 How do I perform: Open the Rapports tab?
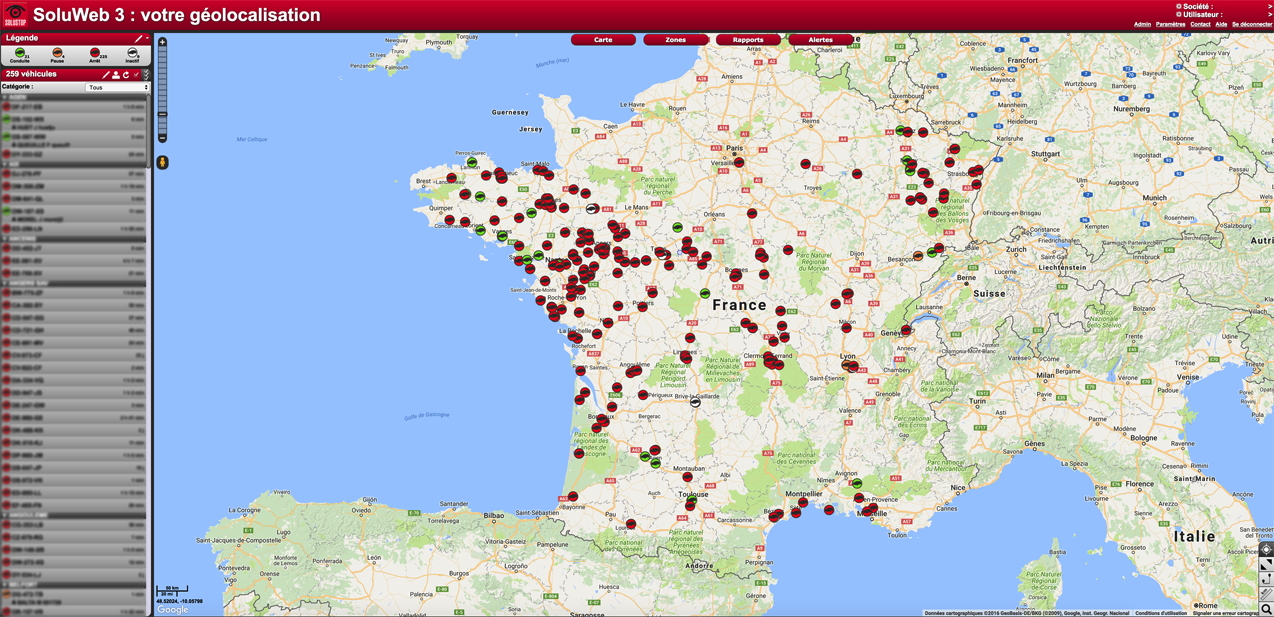click(x=748, y=40)
